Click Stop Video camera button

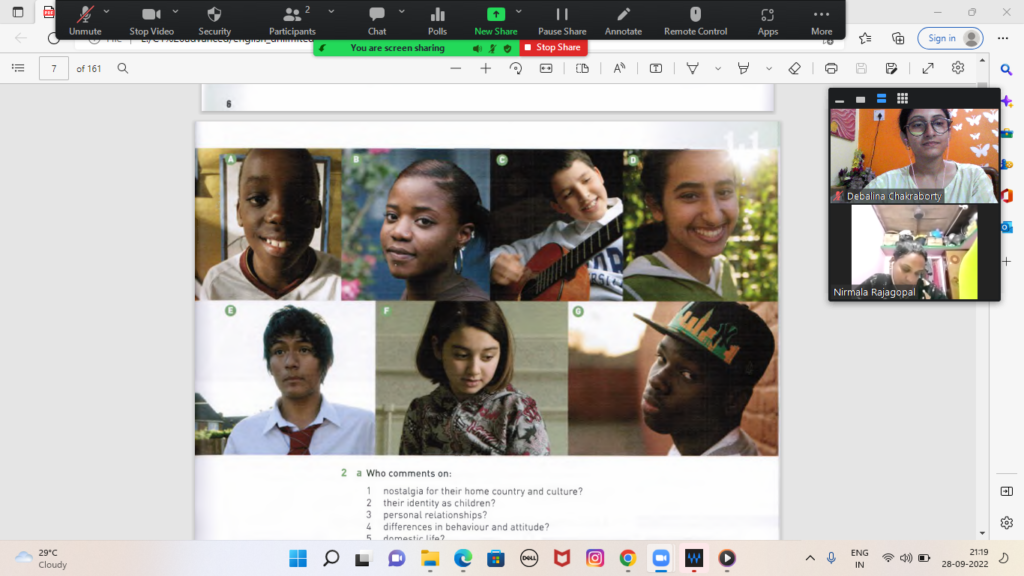click(152, 19)
